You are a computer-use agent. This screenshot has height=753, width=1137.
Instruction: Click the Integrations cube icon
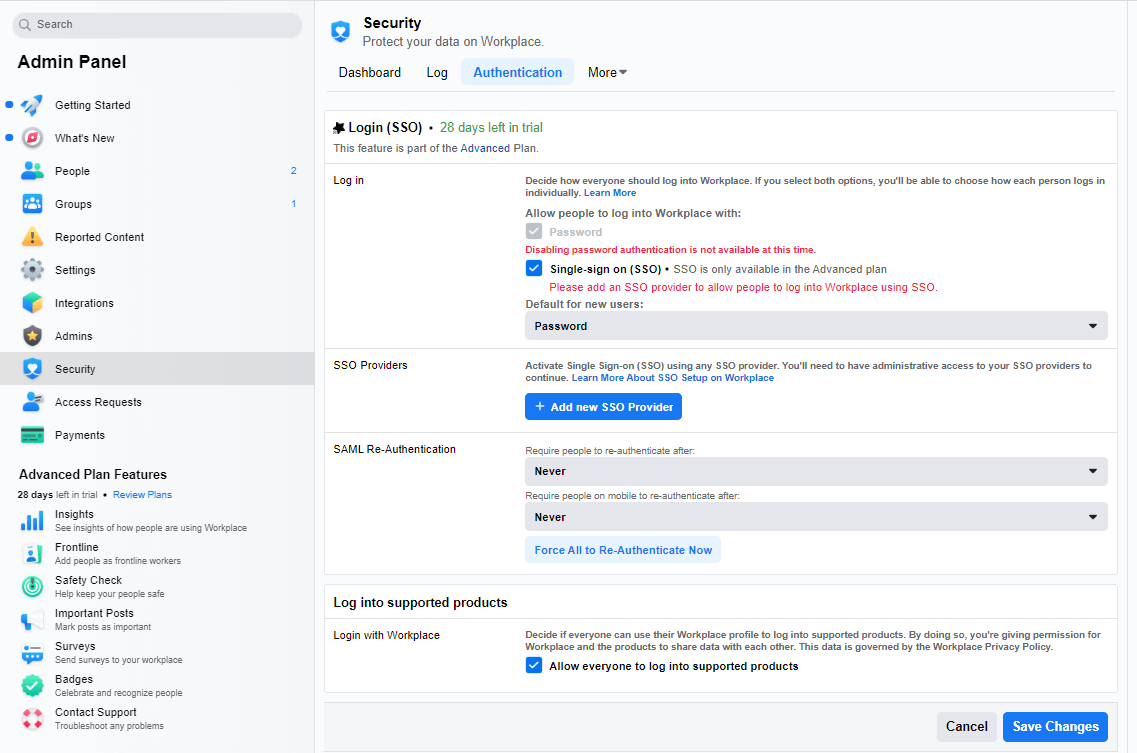point(32,303)
